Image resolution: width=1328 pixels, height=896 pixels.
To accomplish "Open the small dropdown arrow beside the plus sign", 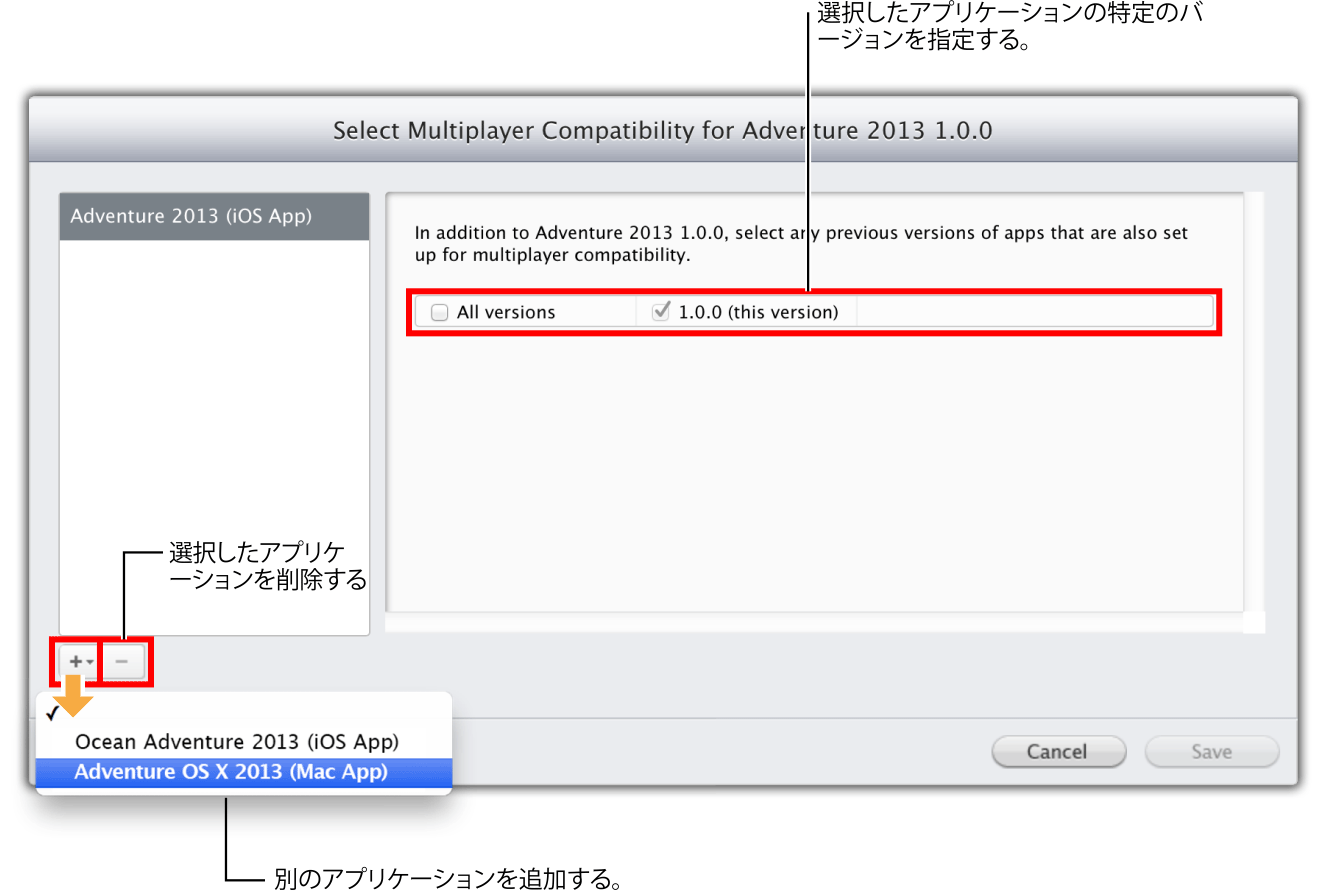I will coord(90,663).
